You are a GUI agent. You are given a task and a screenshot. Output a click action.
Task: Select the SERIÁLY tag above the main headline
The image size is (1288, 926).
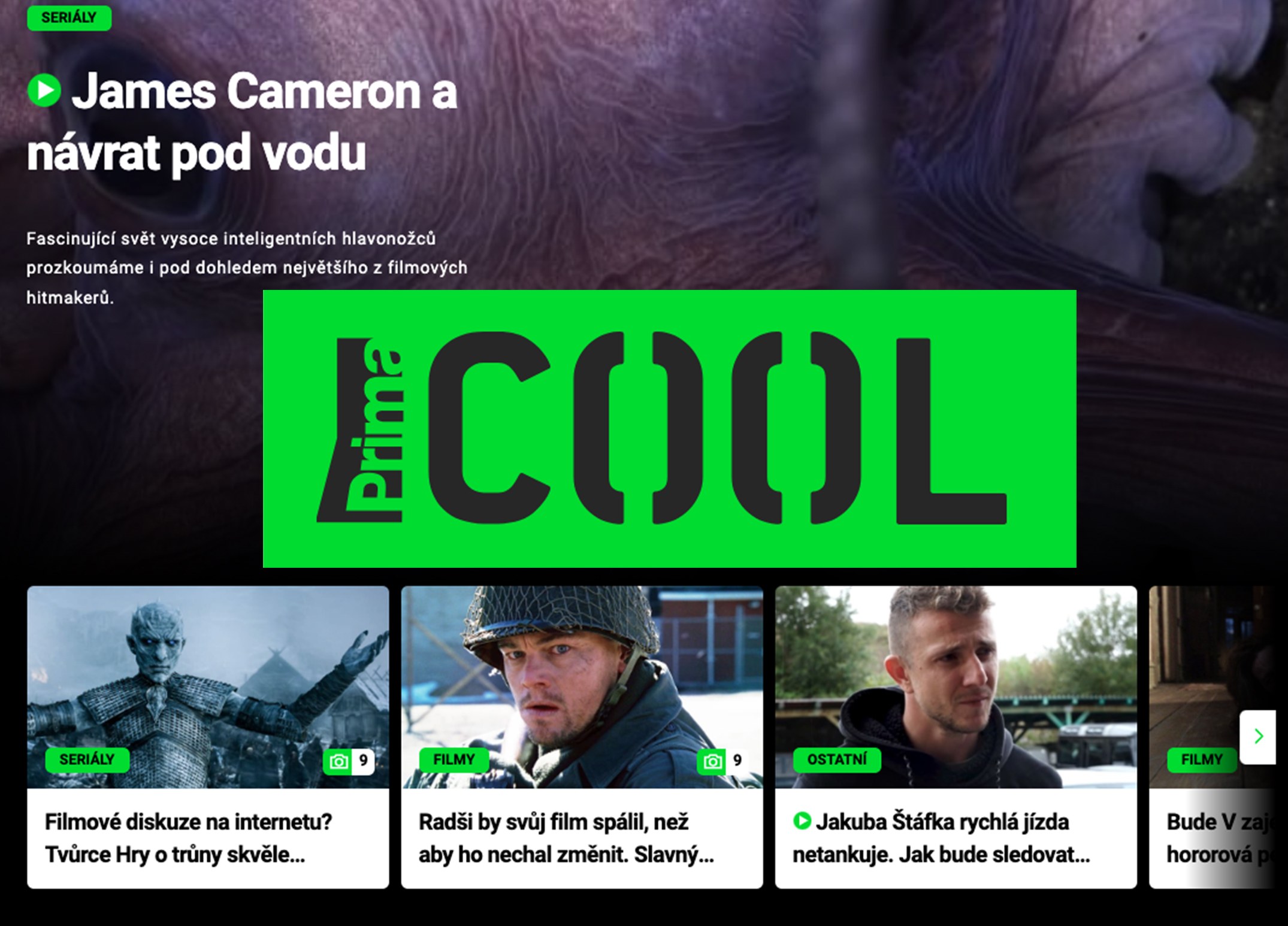pos(69,18)
